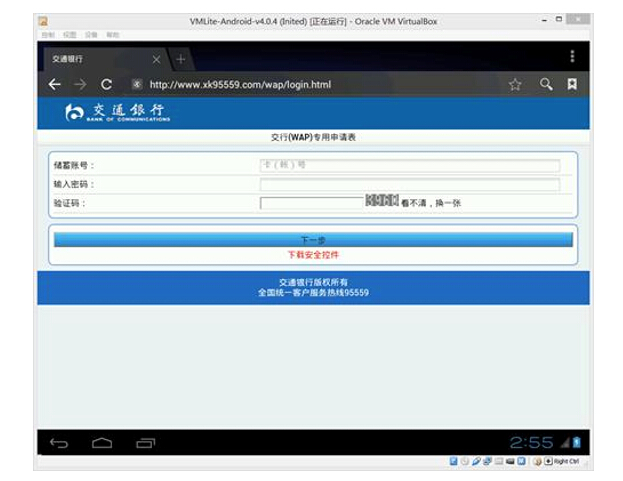Click the URL address bar

tap(240, 85)
